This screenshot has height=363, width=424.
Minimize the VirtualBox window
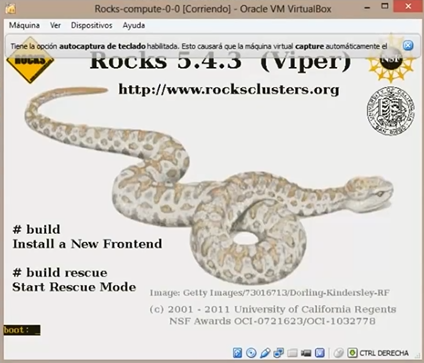pos(367,7)
